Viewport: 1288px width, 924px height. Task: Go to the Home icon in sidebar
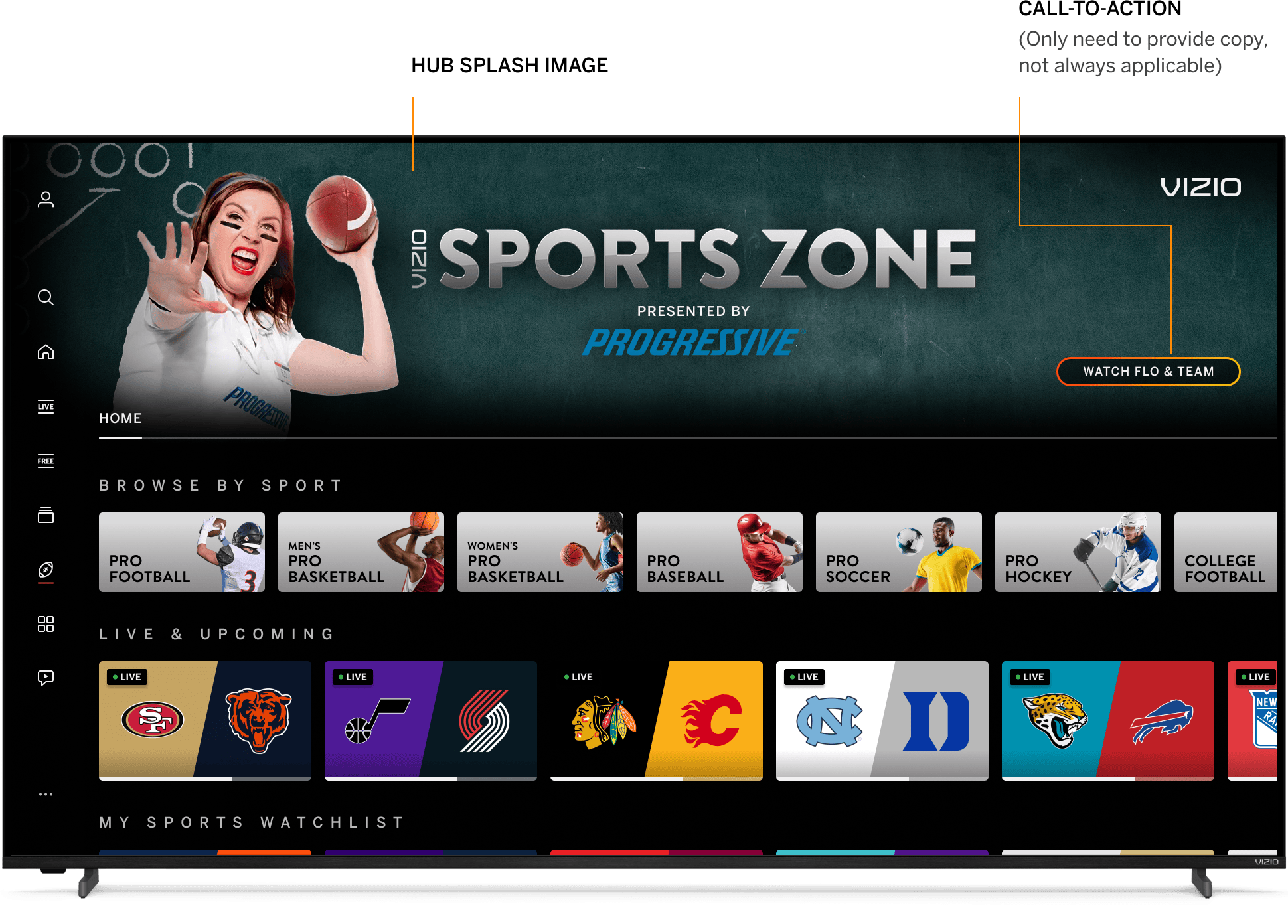(x=46, y=352)
